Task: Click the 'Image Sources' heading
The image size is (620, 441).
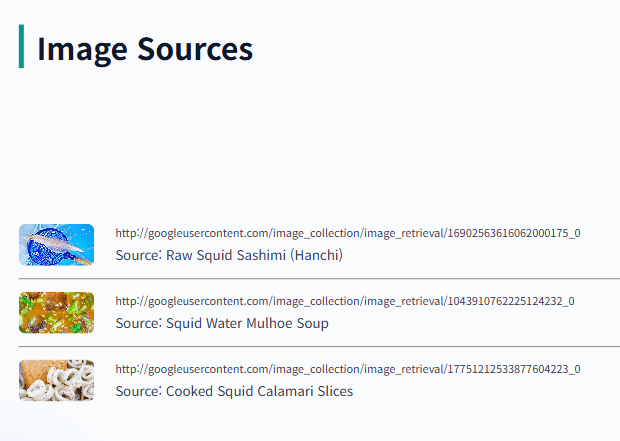Action: [x=145, y=49]
